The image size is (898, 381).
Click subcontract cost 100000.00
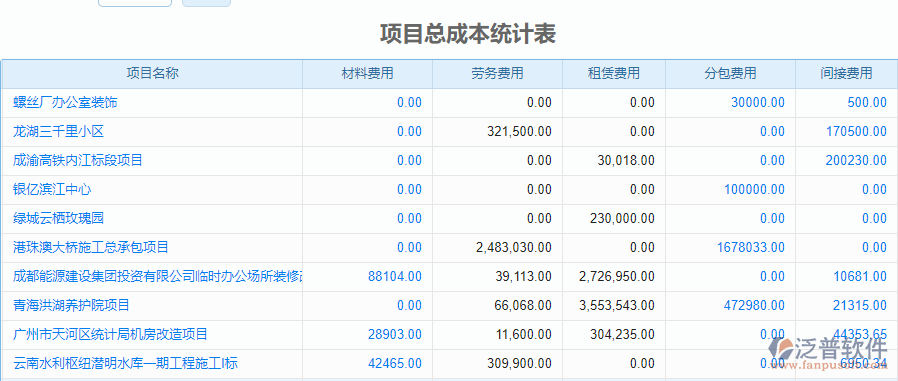(754, 190)
